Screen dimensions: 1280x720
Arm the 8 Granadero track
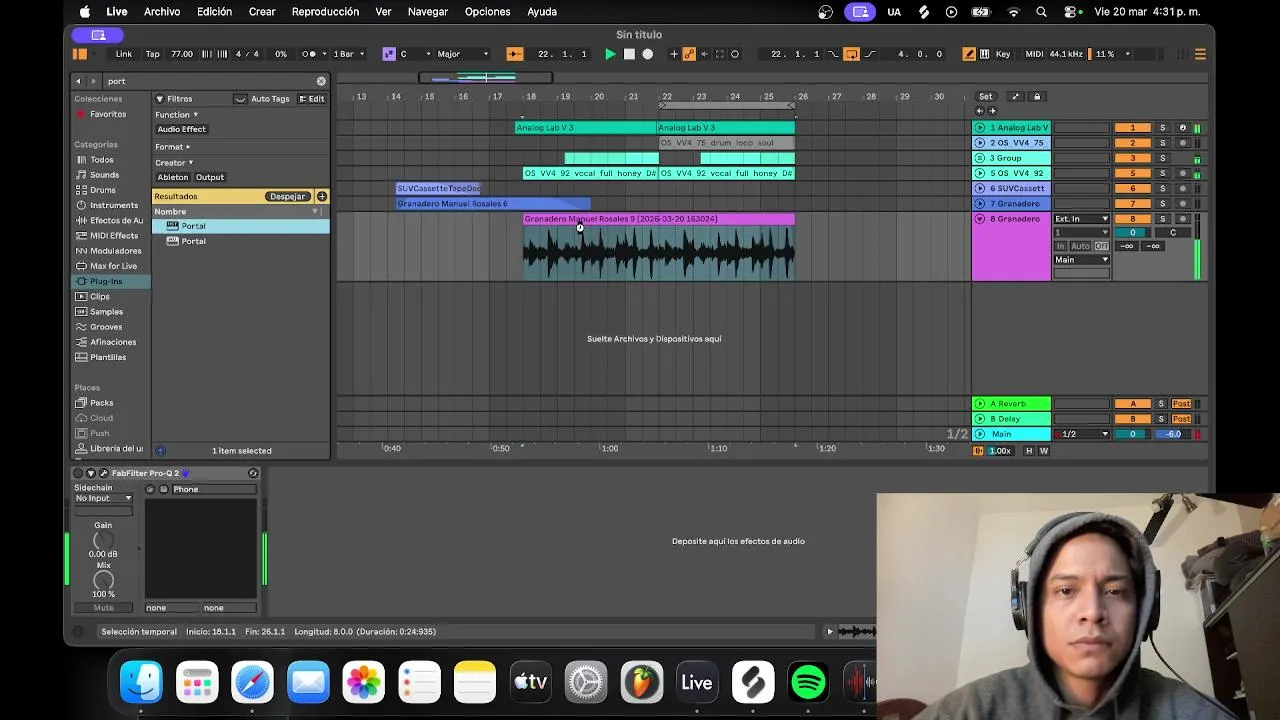[1182, 219]
